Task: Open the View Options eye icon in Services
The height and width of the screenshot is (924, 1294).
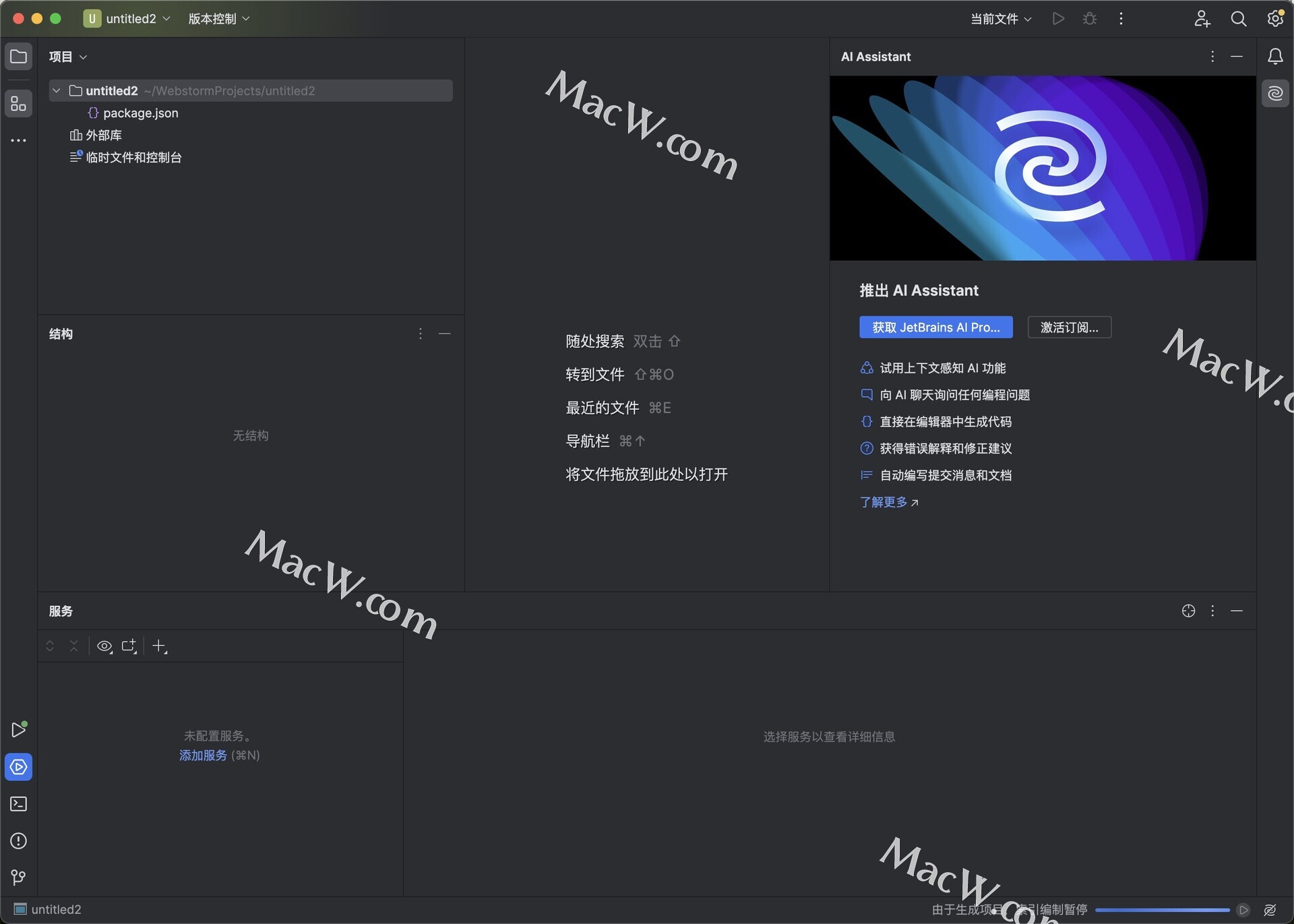Action: (104, 646)
